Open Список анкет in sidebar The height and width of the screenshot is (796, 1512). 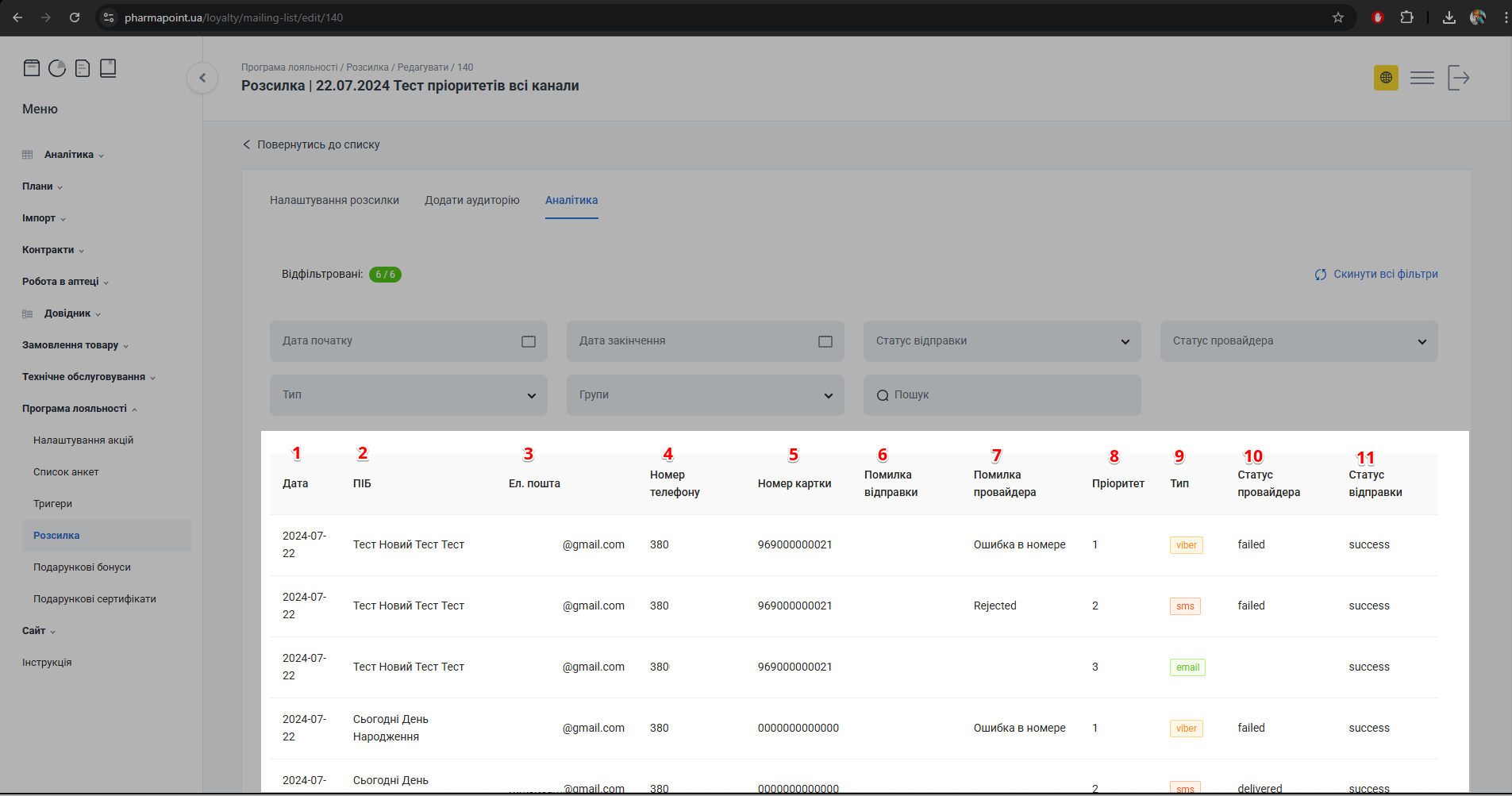66,472
